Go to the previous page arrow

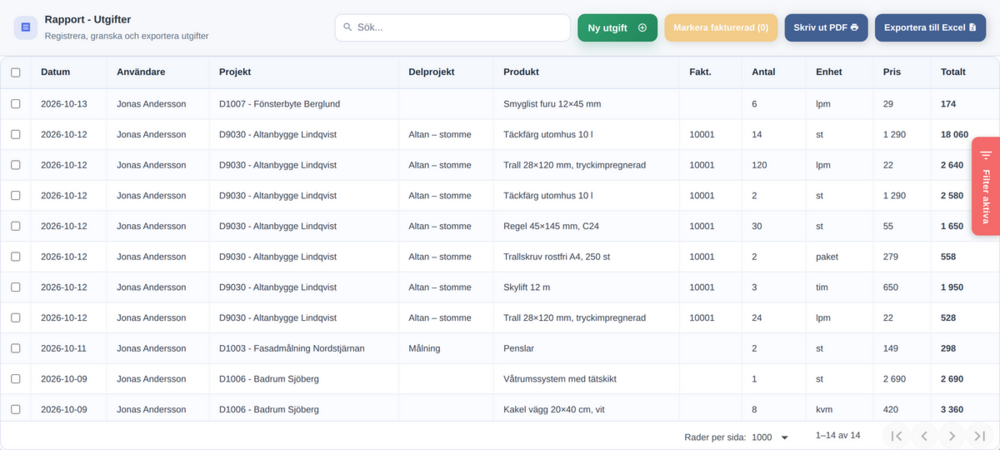click(x=924, y=436)
